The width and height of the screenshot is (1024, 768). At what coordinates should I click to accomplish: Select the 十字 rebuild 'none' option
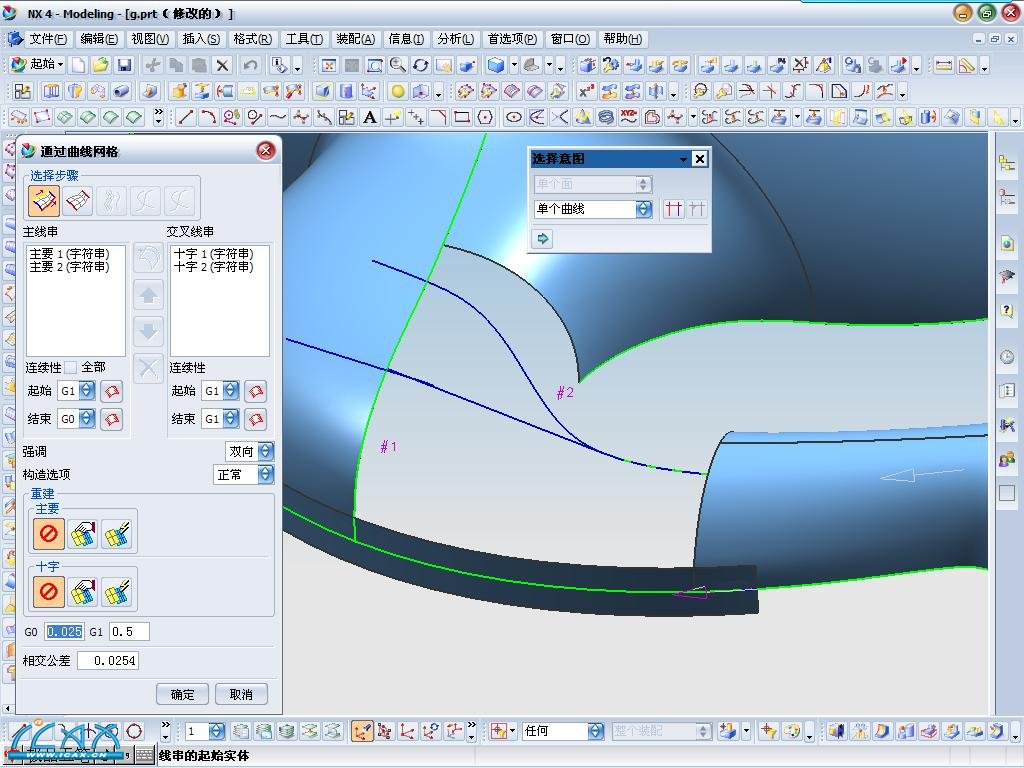[48, 592]
